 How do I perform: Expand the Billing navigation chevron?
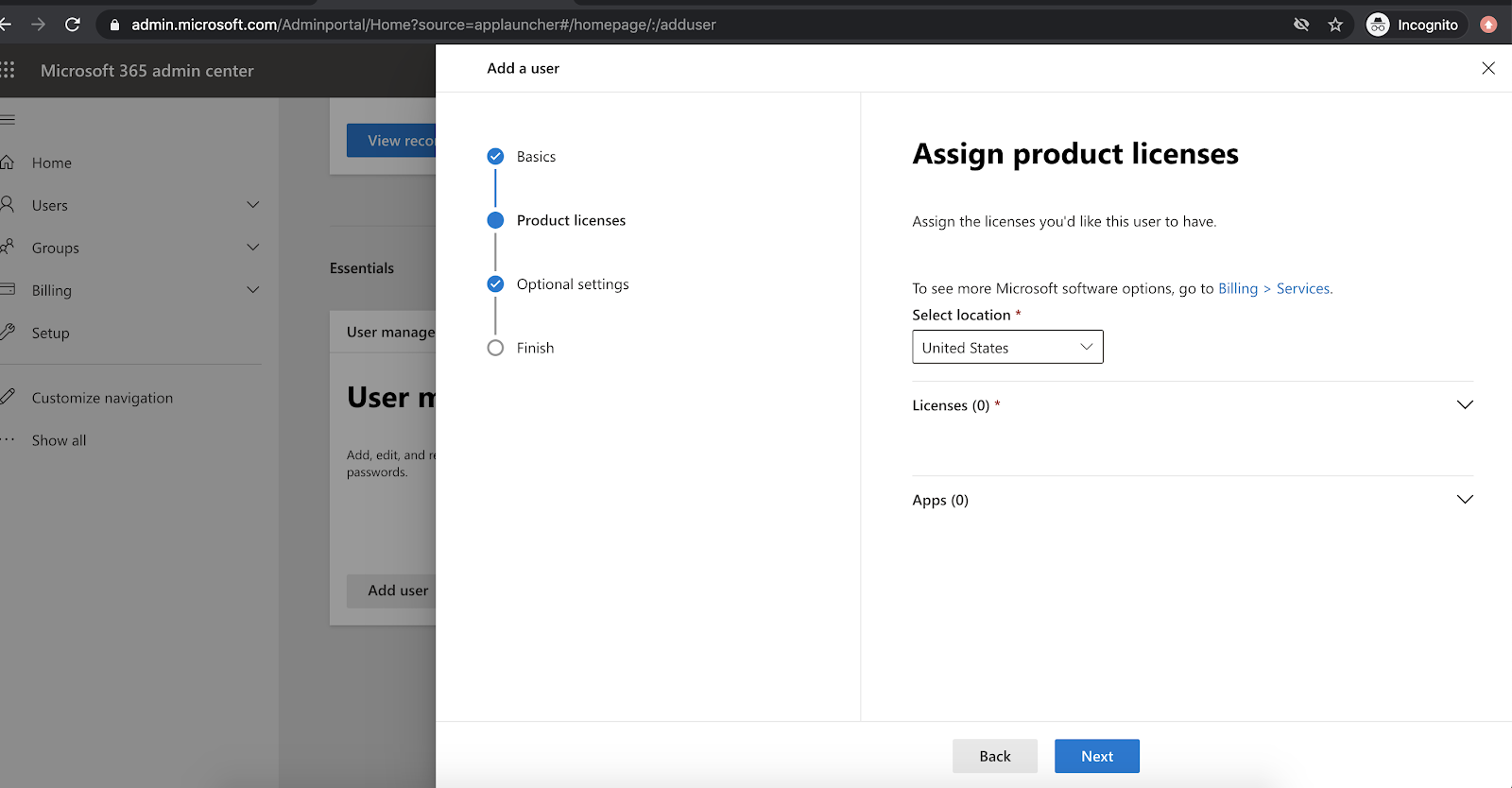coord(253,289)
